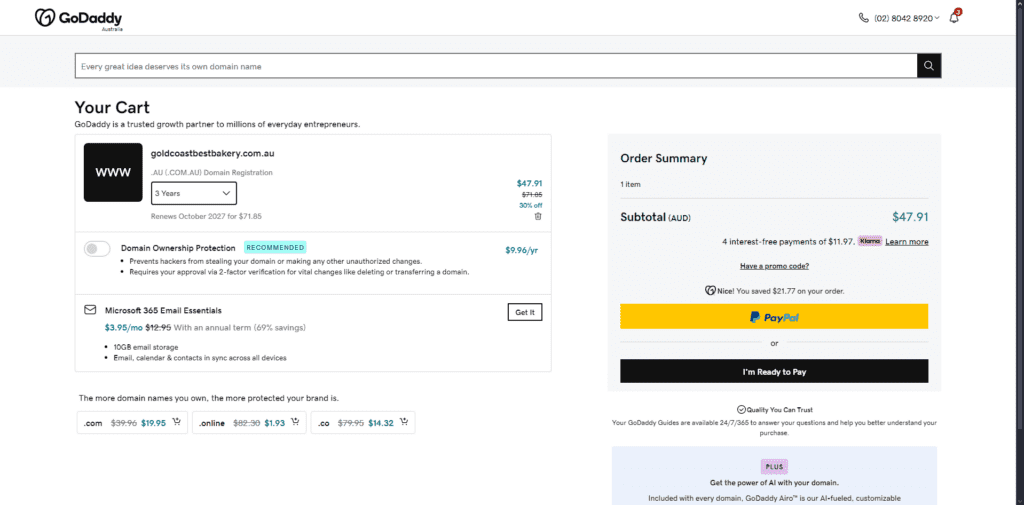Click the Klarna badge
This screenshot has width=1024, height=505.
[x=869, y=241]
